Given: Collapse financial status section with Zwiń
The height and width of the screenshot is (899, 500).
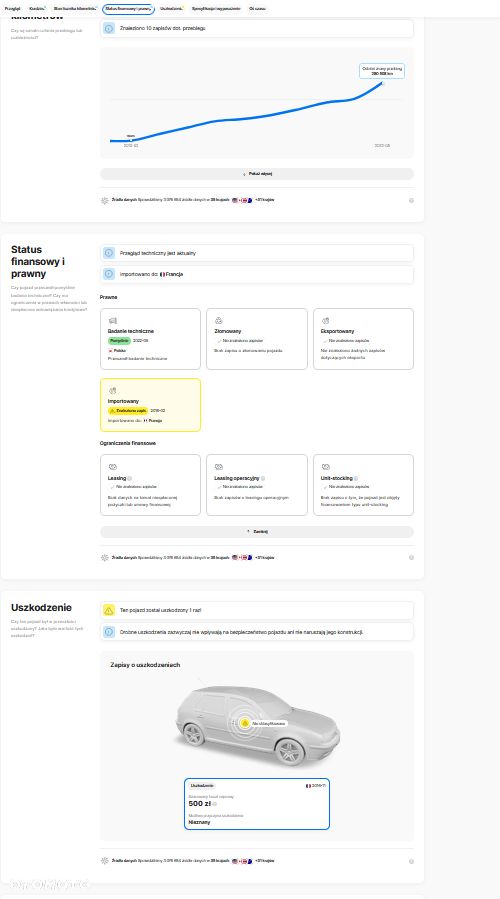Looking at the screenshot, I should [x=257, y=531].
